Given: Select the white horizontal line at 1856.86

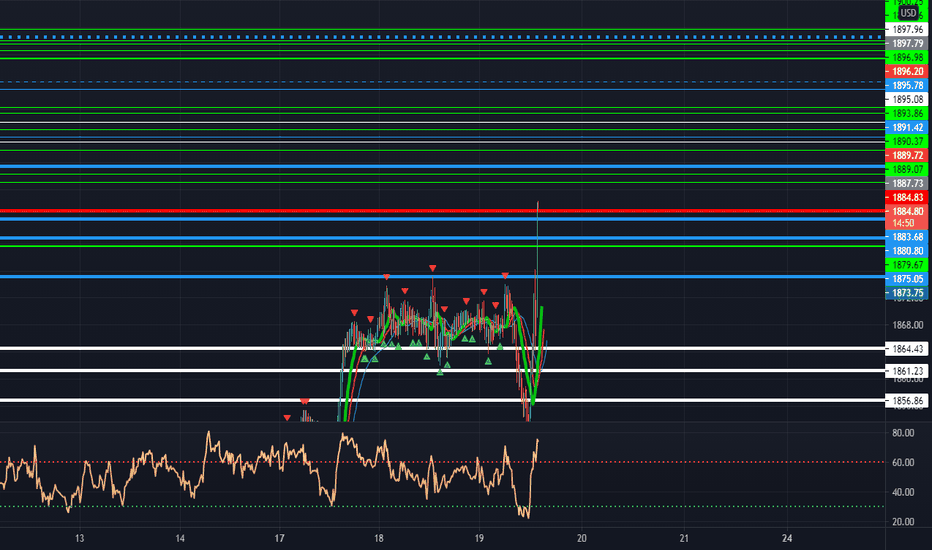Looking at the screenshot, I should [x=442, y=400].
